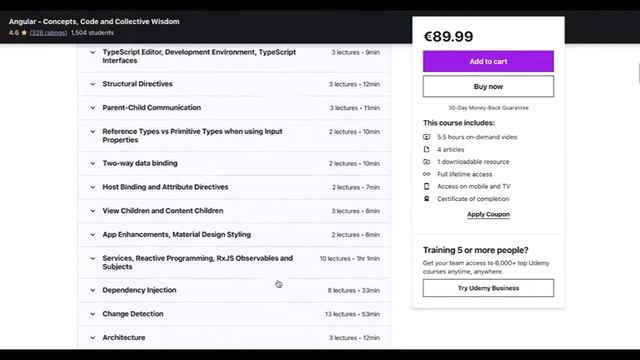Select the Structural Directives section title
Screen dimensions: 640x360
coord(138,84)
